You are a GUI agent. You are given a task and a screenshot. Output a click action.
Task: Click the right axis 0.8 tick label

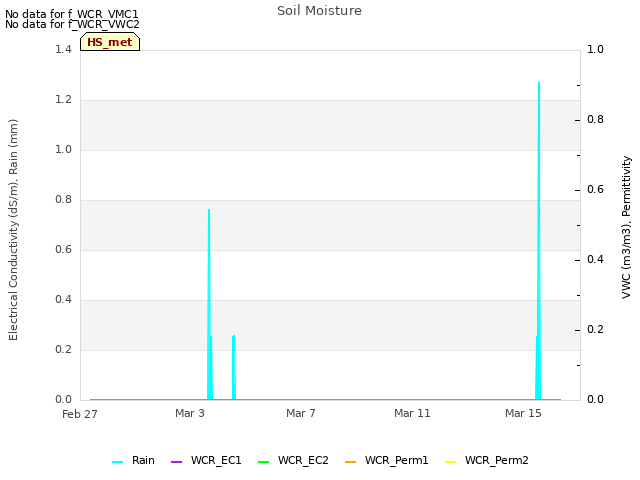[x=595, y=120]
